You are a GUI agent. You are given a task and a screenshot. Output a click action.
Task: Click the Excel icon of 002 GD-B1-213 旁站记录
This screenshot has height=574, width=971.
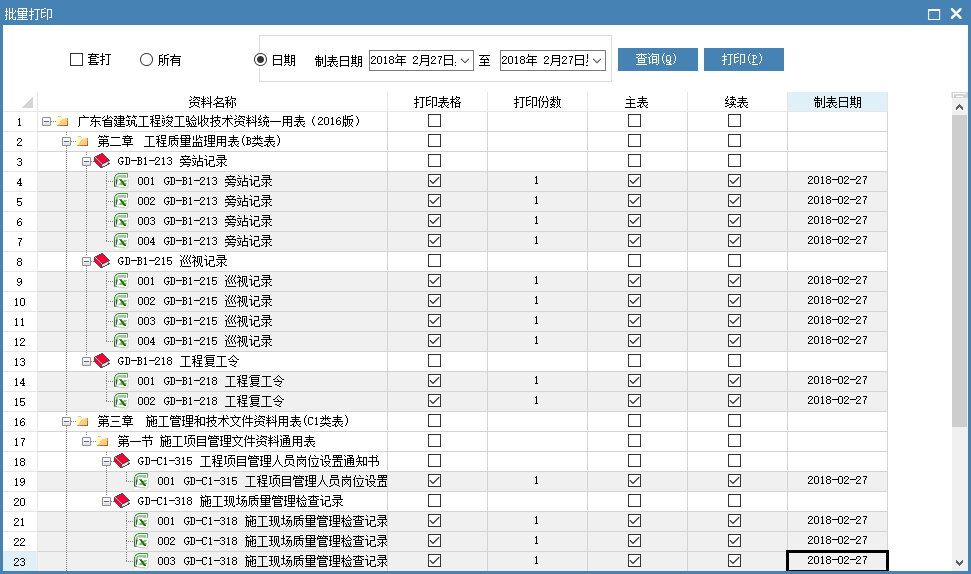(121, 201)
